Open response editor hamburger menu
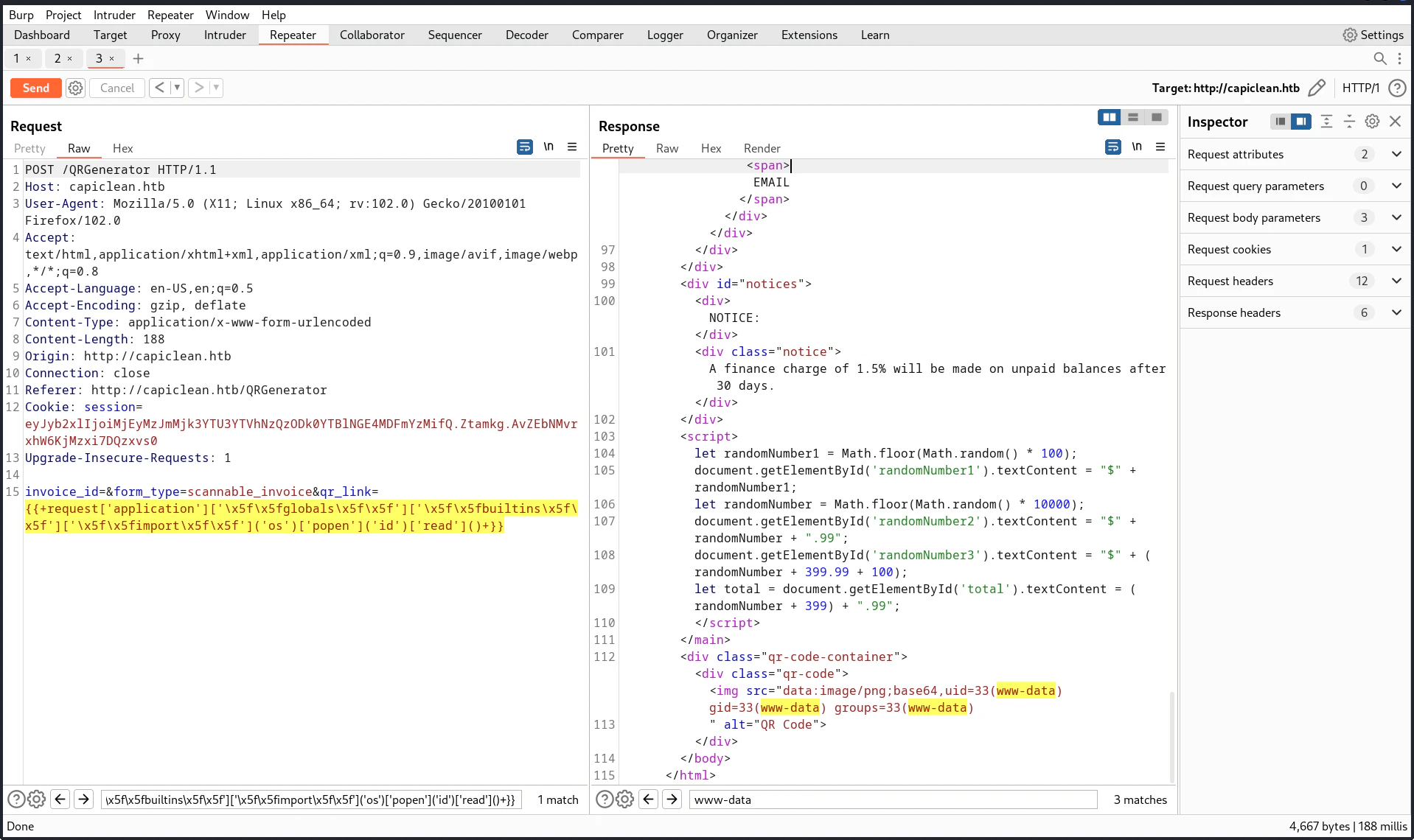The height and width of the screenshot is (840, 1414). tap(1160, 147)
